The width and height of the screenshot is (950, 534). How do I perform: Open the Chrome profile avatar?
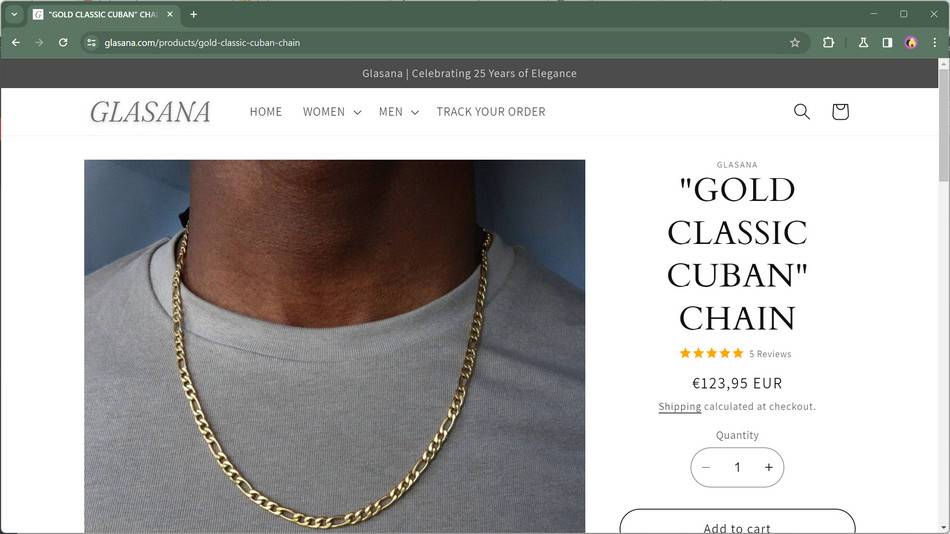(911, 43)
